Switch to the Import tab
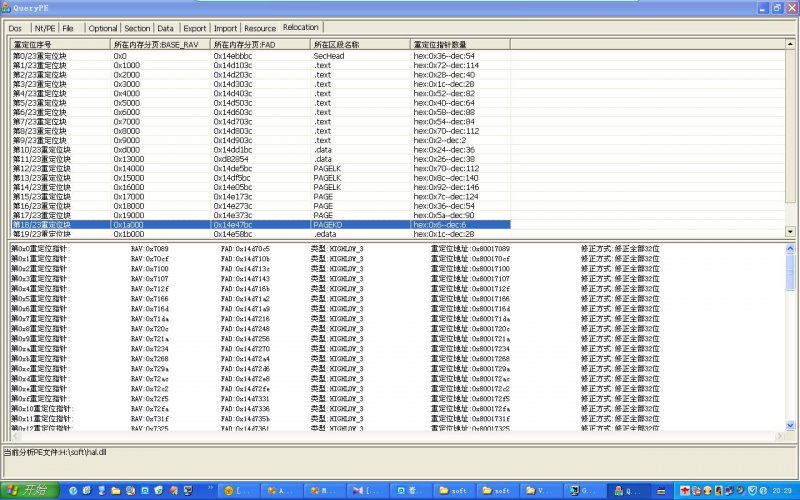800x500 pixels. click(225, 28)
